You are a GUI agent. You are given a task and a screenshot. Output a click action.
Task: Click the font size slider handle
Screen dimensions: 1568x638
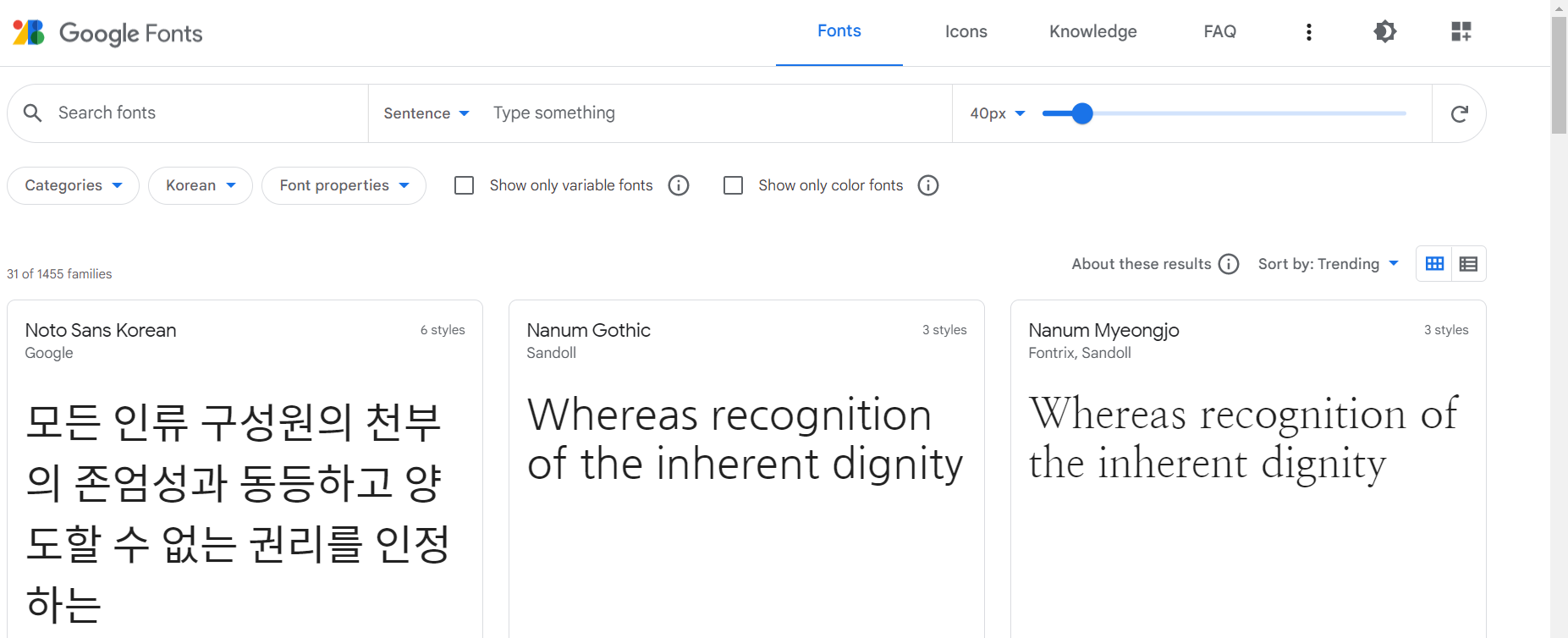click(1081, 113)
